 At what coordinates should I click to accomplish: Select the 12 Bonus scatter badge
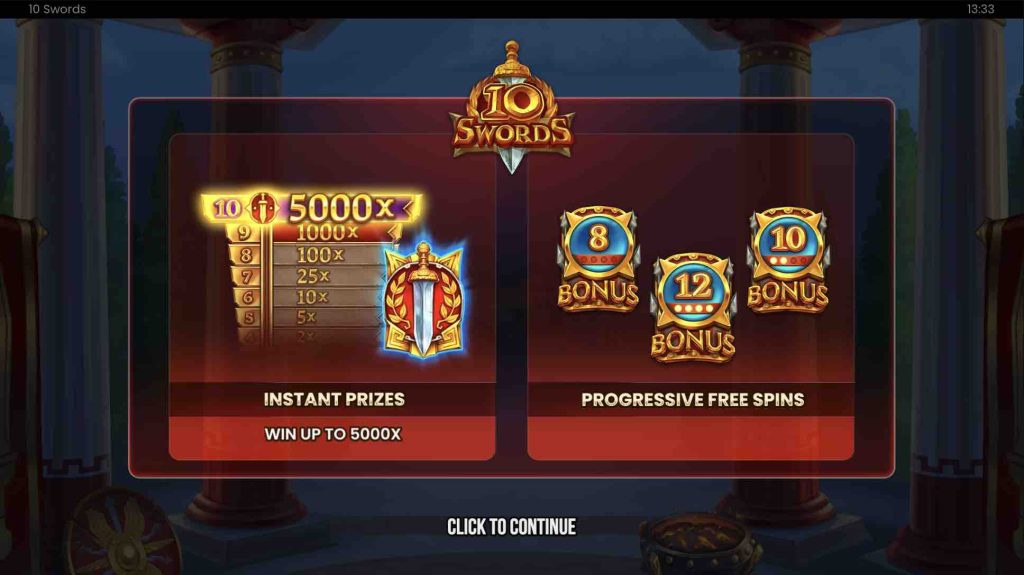(x=693, y=308)
